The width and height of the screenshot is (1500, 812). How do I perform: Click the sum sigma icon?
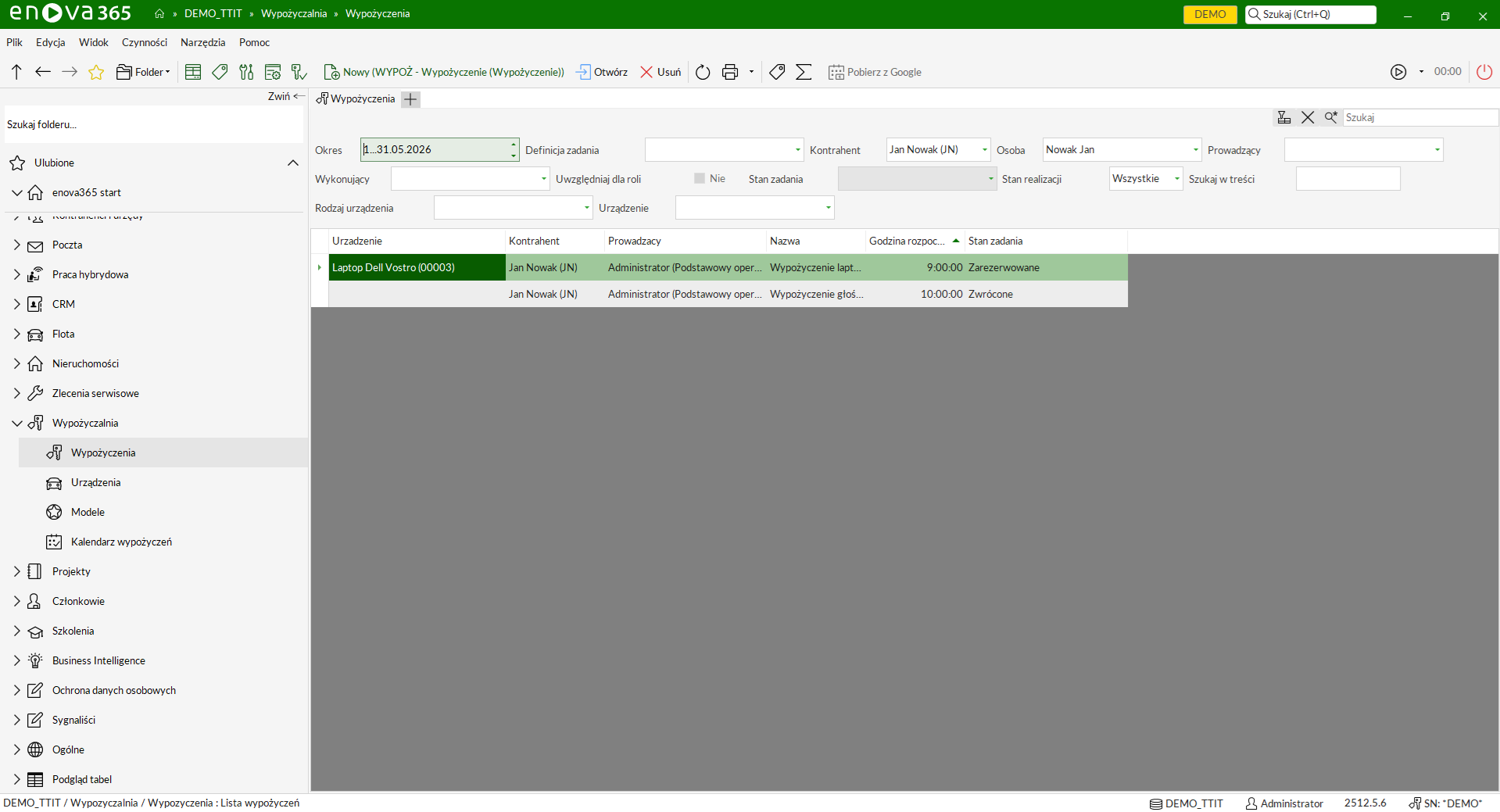pyautogui.click(x=804, y=72)
